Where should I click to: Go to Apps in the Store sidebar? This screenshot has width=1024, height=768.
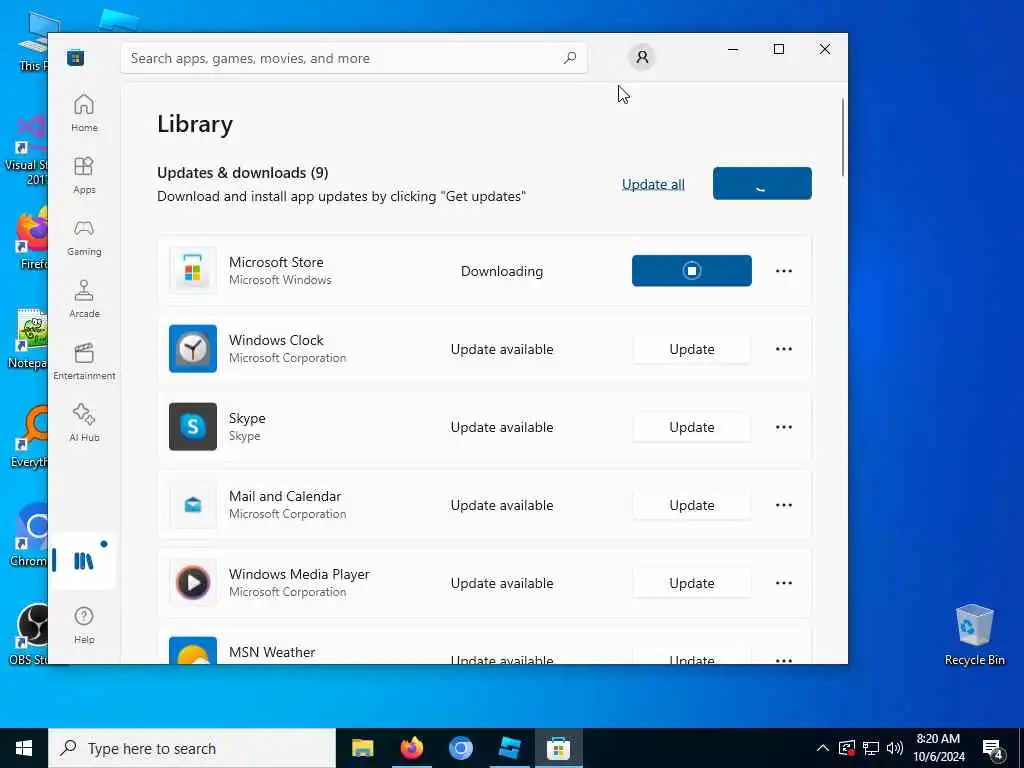tap(84, 175)
